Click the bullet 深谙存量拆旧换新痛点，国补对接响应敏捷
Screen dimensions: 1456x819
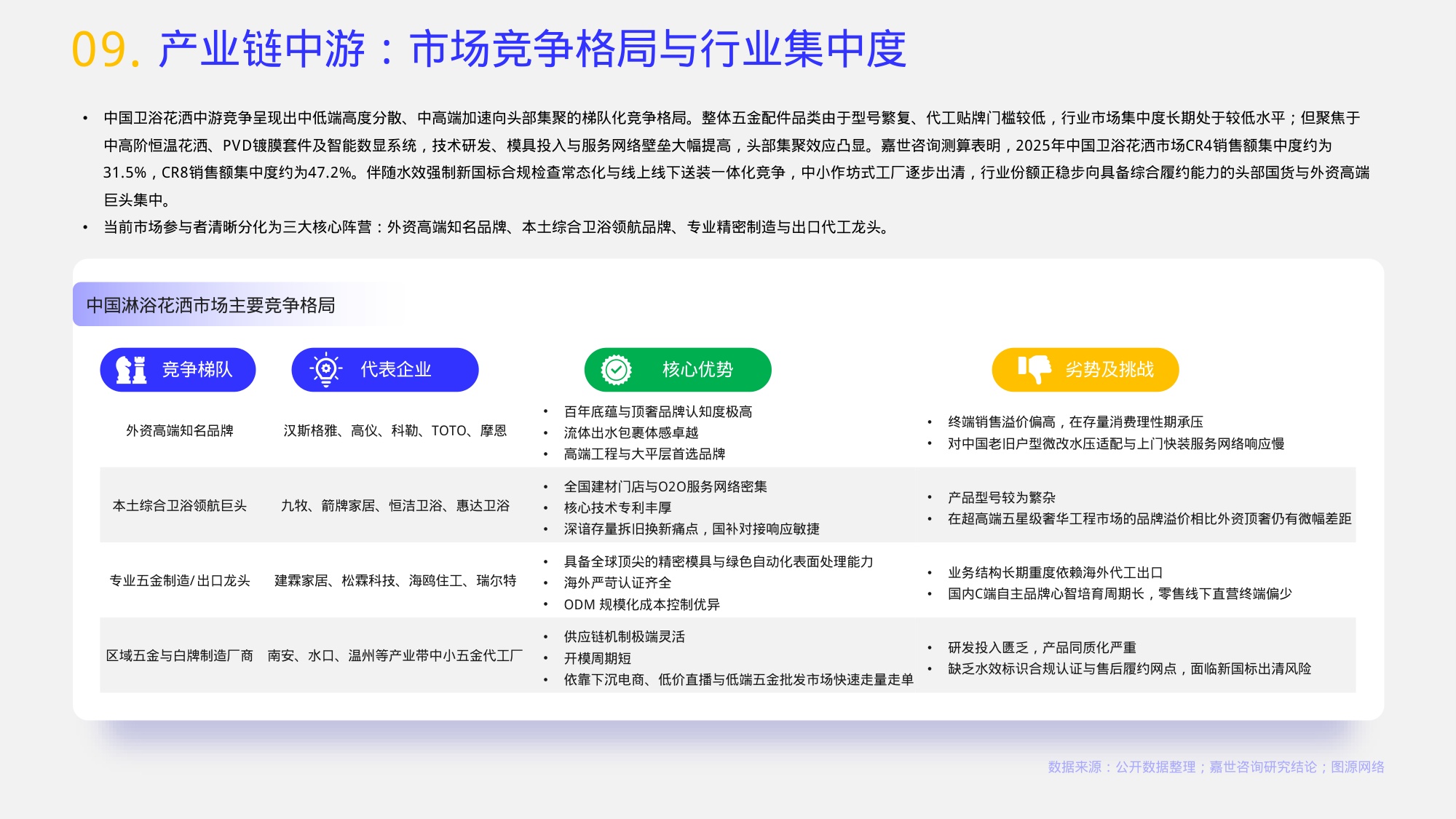tap(692, 529)
